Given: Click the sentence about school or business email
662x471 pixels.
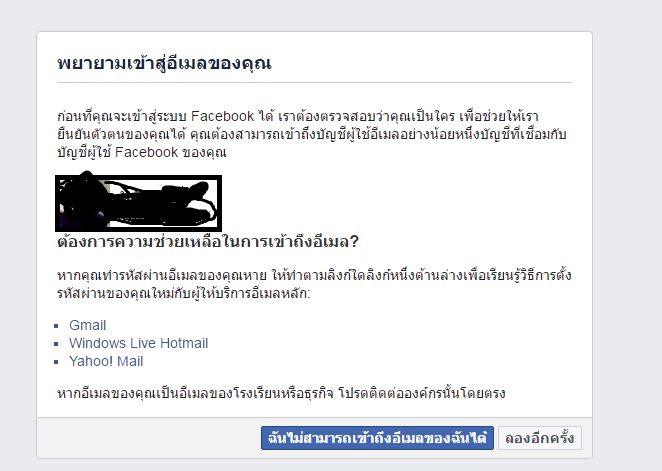Looking at the screenshot, I should (x=281, y=393).
